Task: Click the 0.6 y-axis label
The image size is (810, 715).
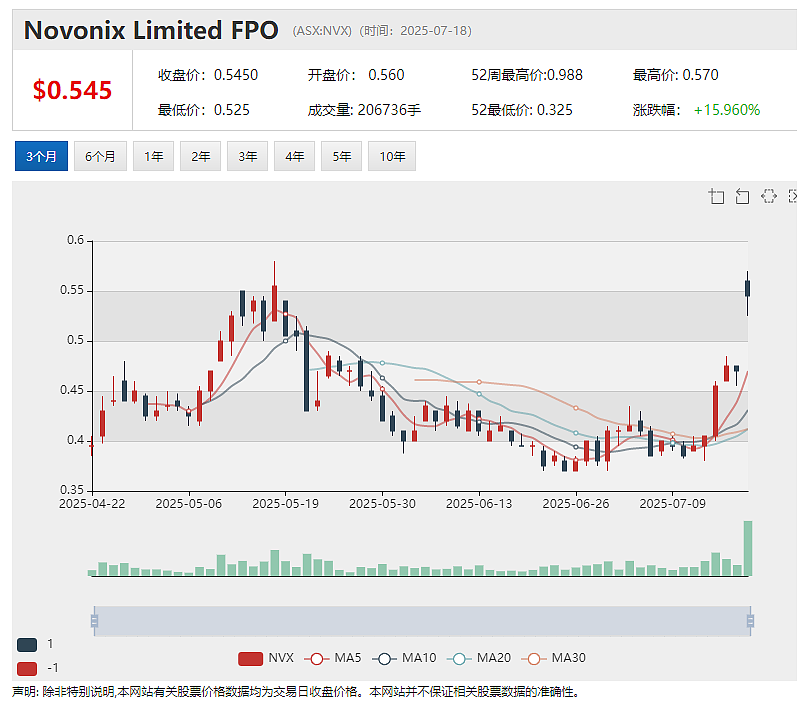Action: (75, 240)
